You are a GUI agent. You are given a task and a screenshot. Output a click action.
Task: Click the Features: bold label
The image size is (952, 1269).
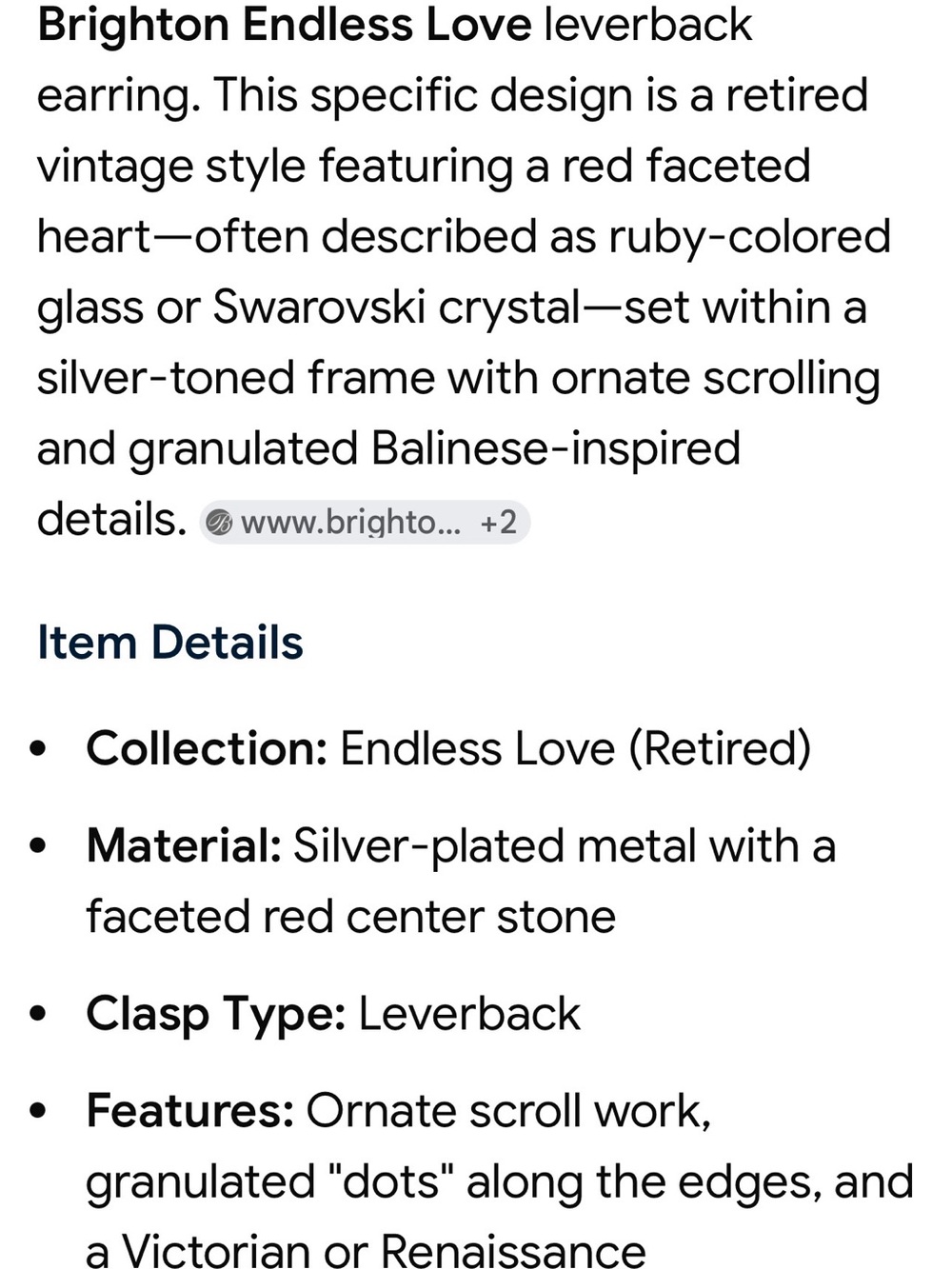pyautogui.click(x=190, y=1110)
